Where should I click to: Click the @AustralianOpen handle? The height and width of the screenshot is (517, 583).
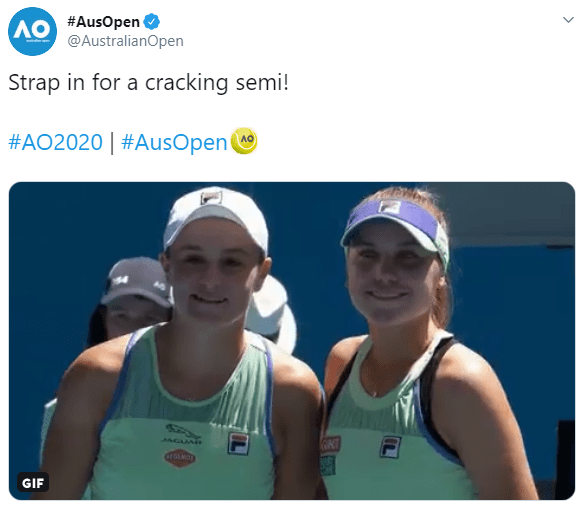[125, 41]
